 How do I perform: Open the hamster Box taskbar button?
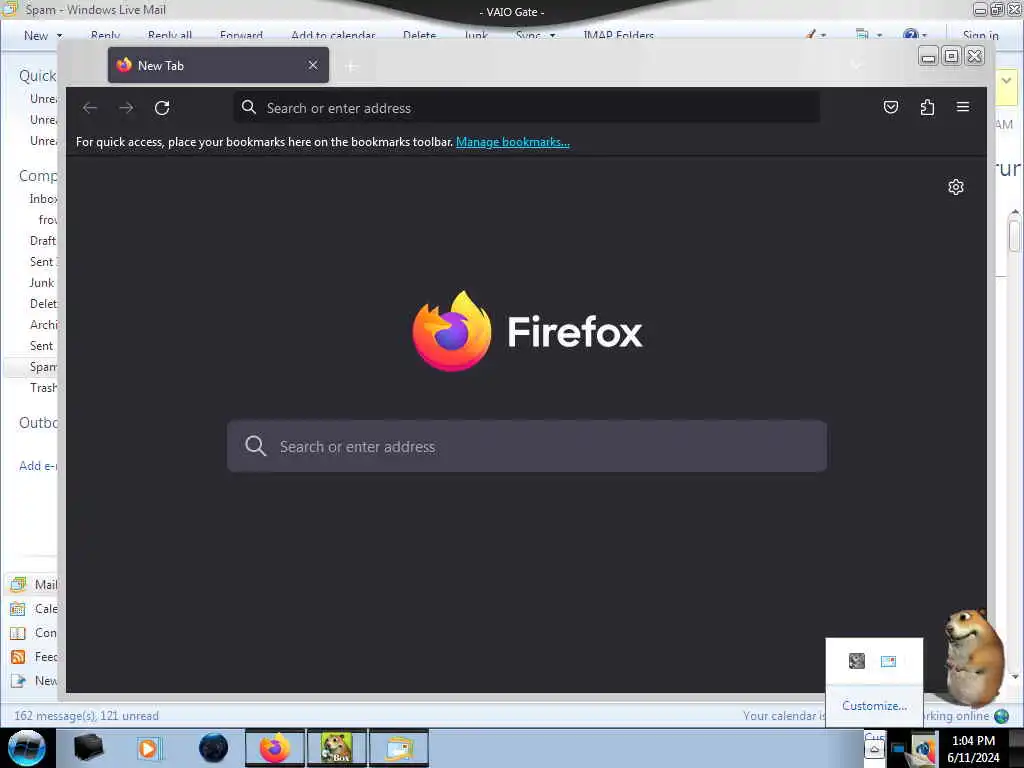337,748
